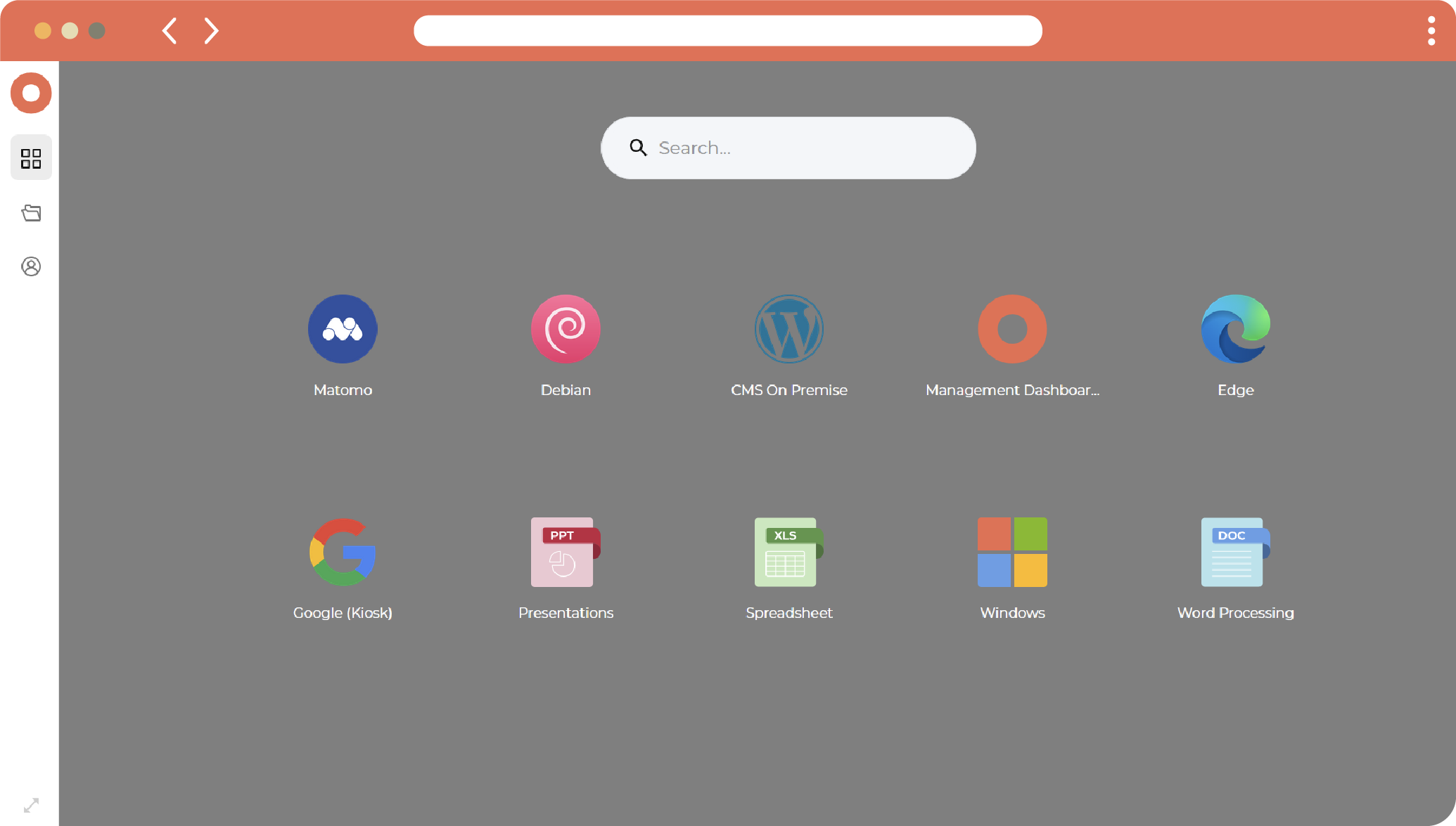Click the Windows label text
Screen dimensions: 1456x826
(x=1012, y=613)
